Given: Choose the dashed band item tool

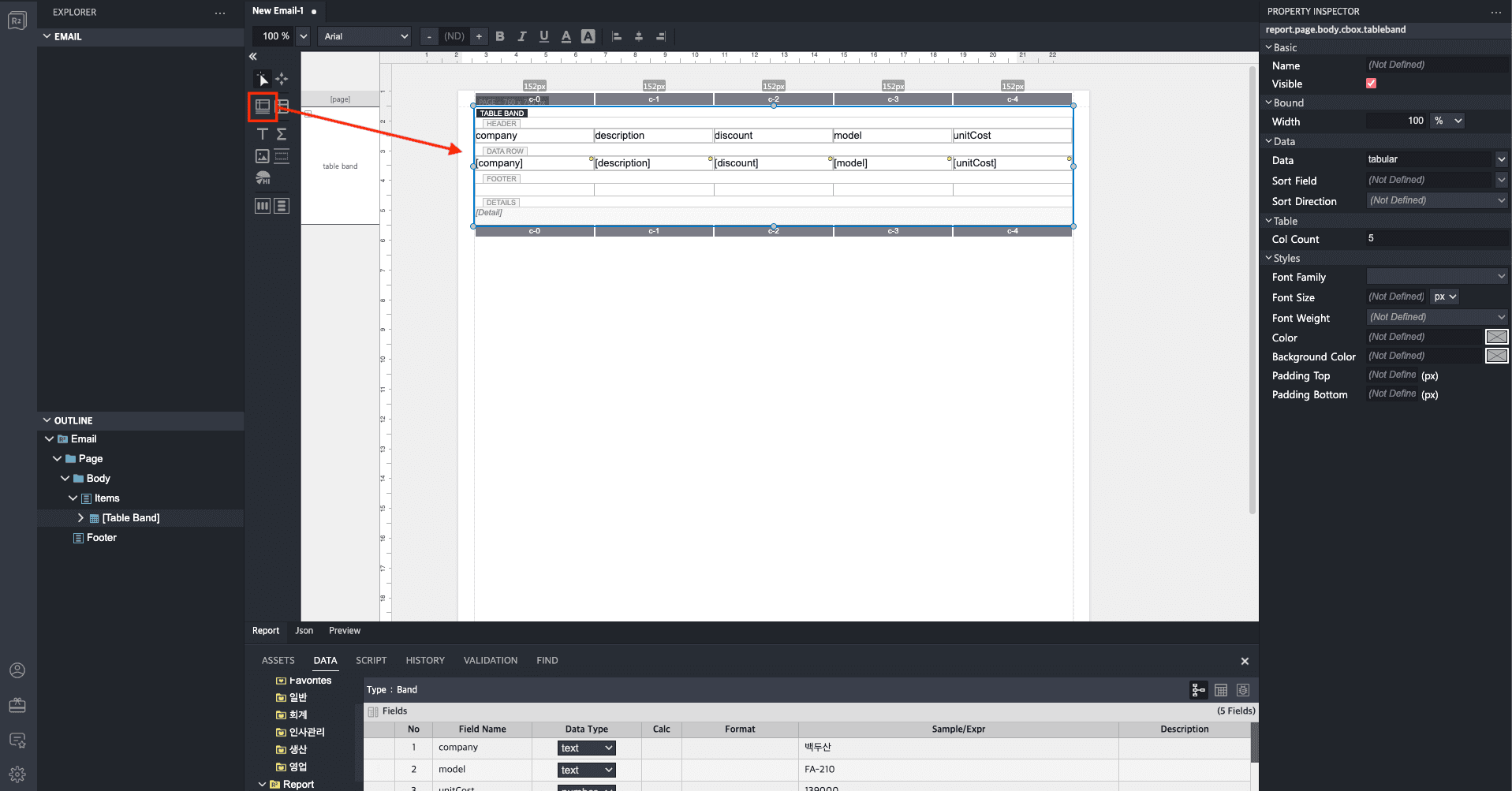Looking at the screenshot, I should [x=282, y=156].
